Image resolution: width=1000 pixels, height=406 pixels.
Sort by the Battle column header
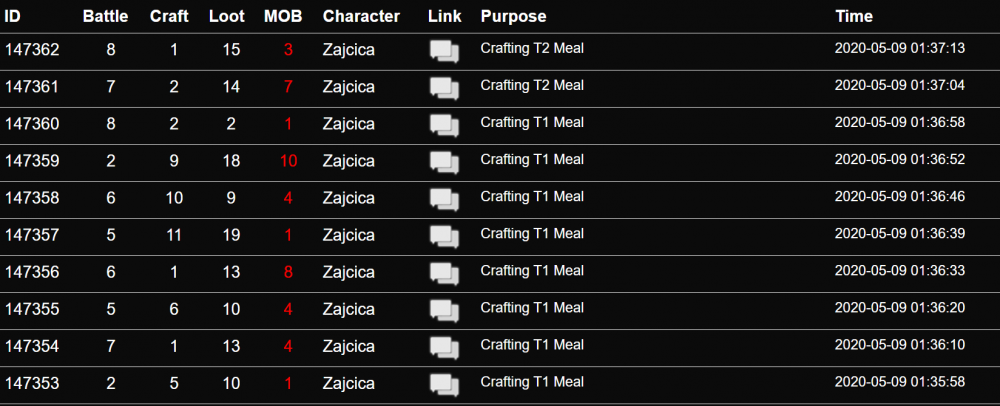click(105, 17)
